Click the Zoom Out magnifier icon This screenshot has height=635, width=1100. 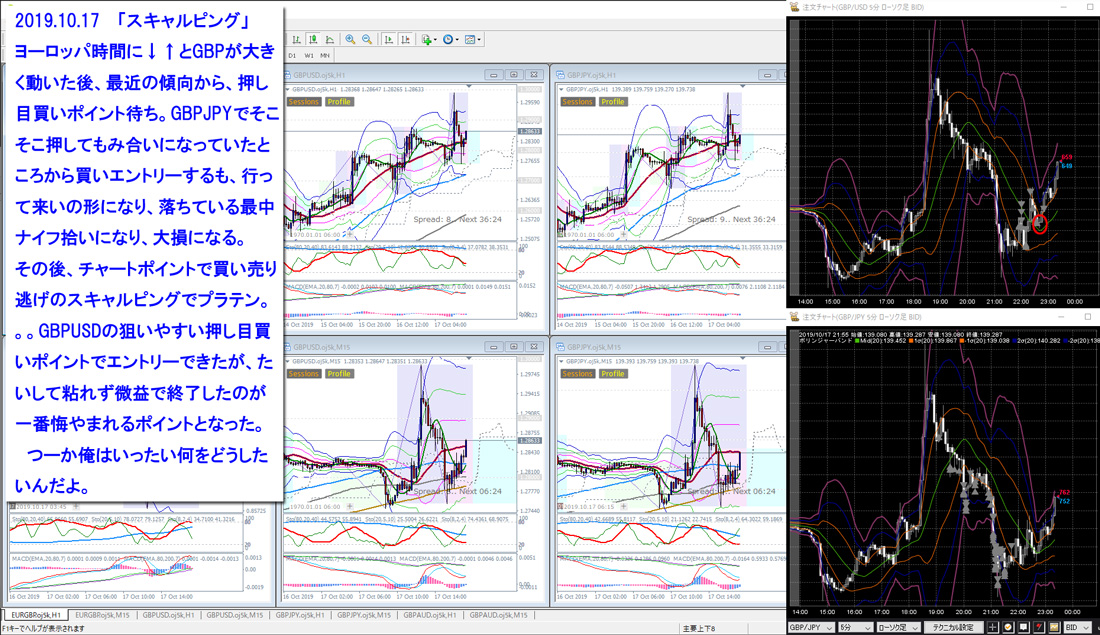367,40
